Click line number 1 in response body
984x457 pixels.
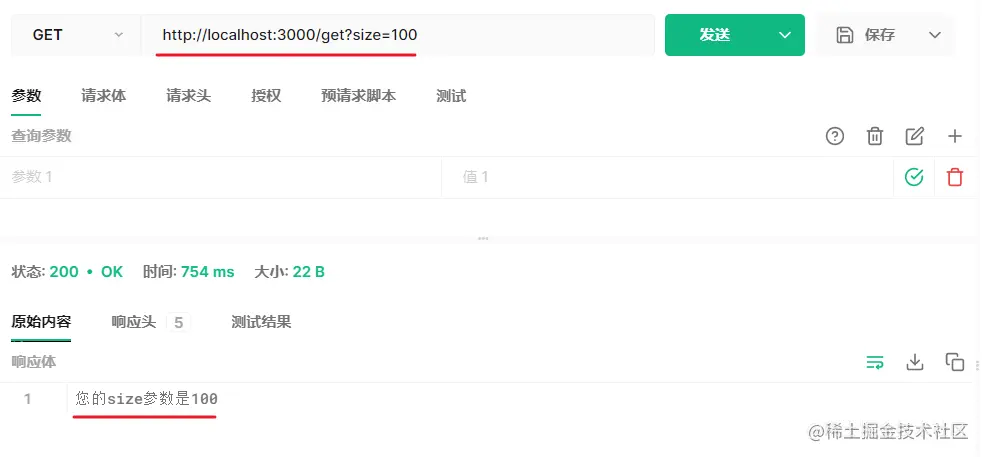(x=27, y=399)
